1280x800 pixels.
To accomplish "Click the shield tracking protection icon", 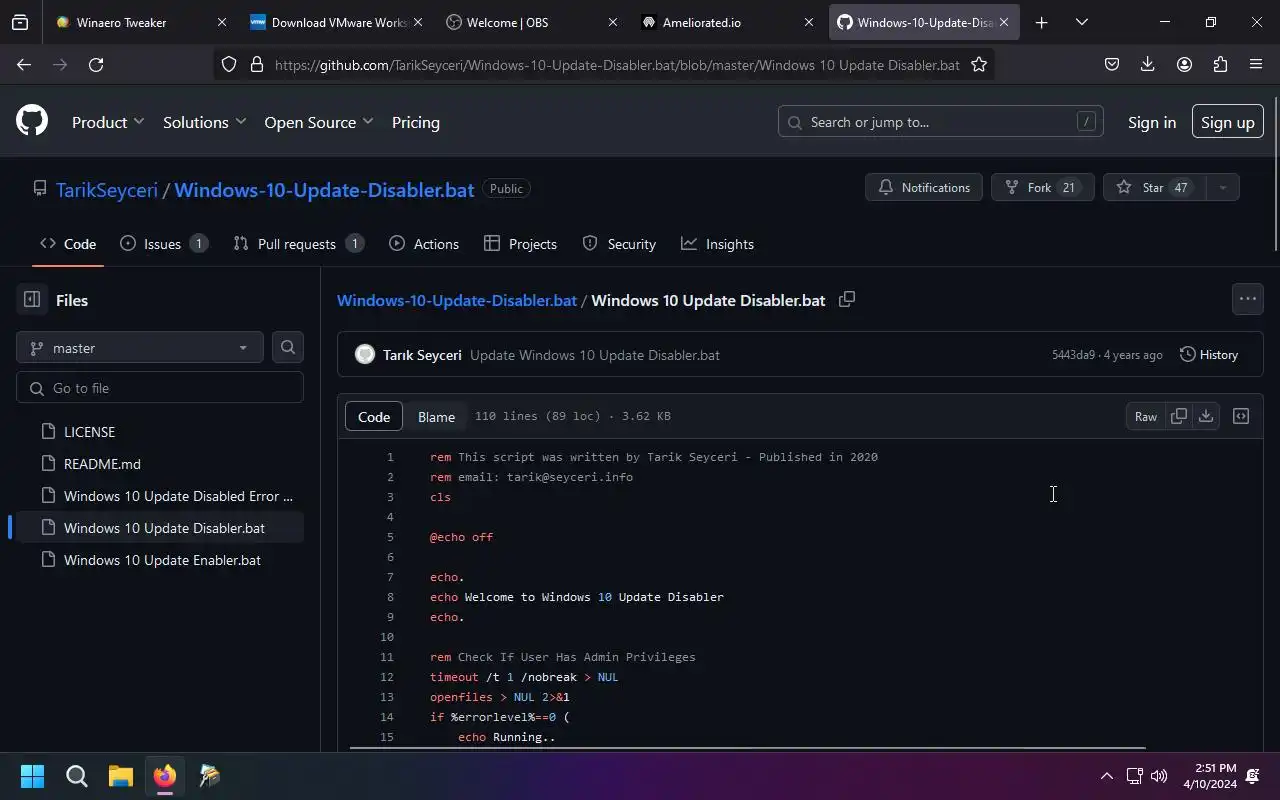I will click(229, 64).
